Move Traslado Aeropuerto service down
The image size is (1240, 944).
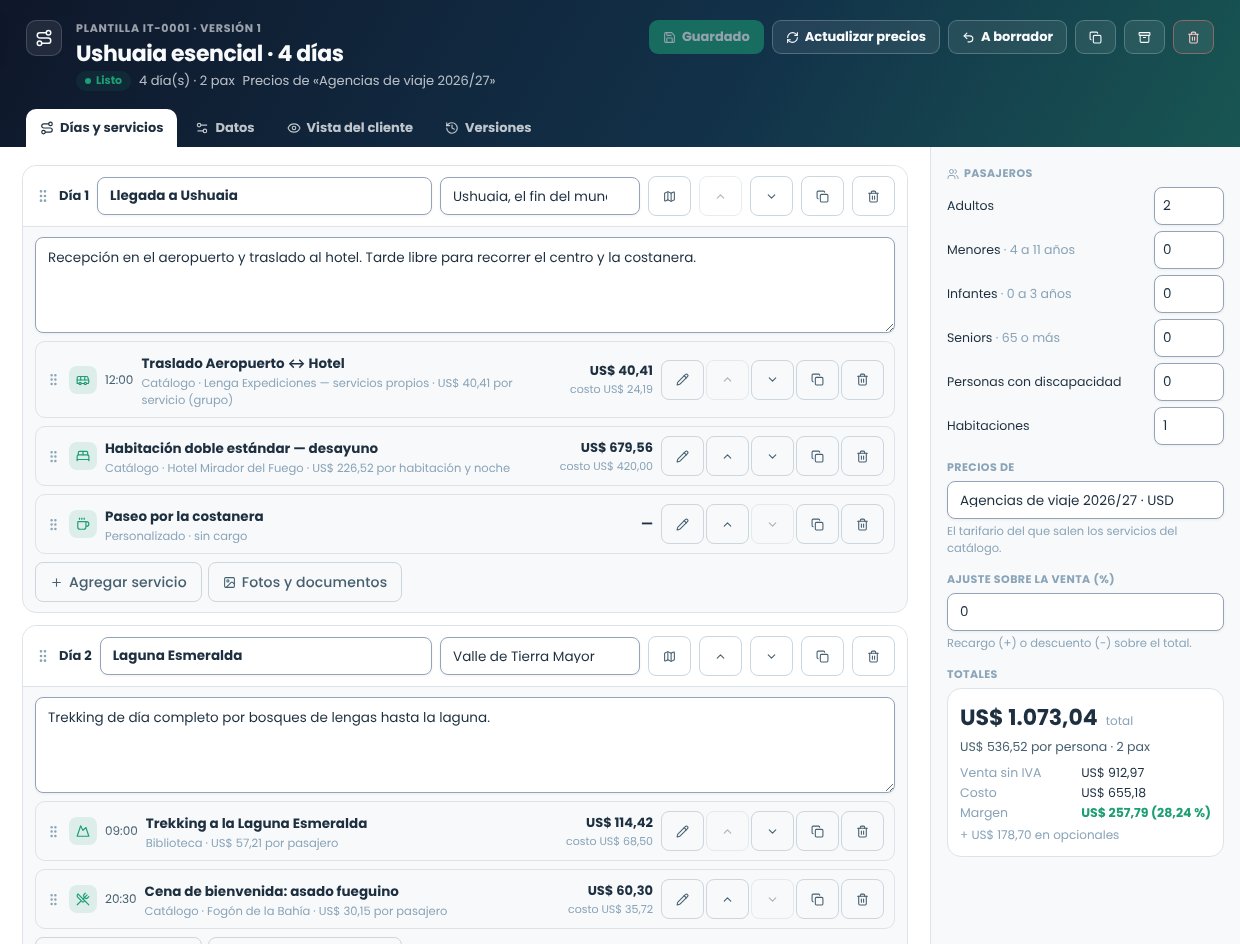pos(772,380)
